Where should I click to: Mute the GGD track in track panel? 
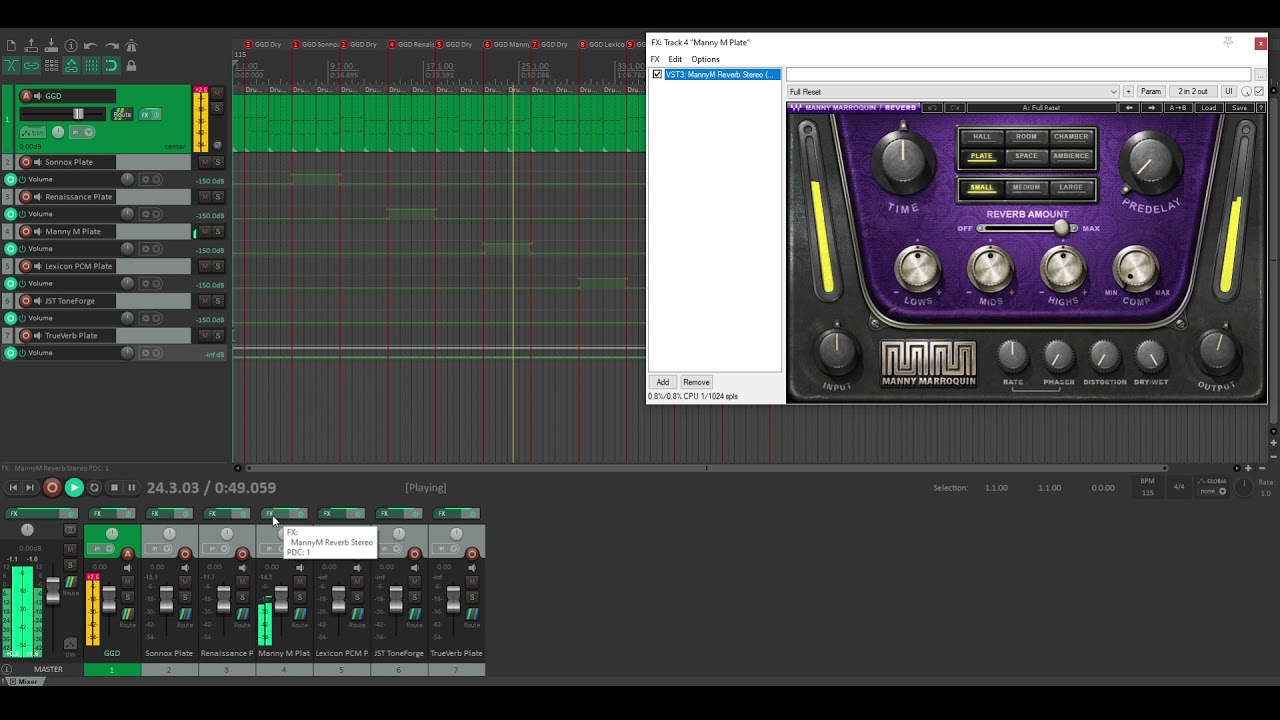(217, 93)
